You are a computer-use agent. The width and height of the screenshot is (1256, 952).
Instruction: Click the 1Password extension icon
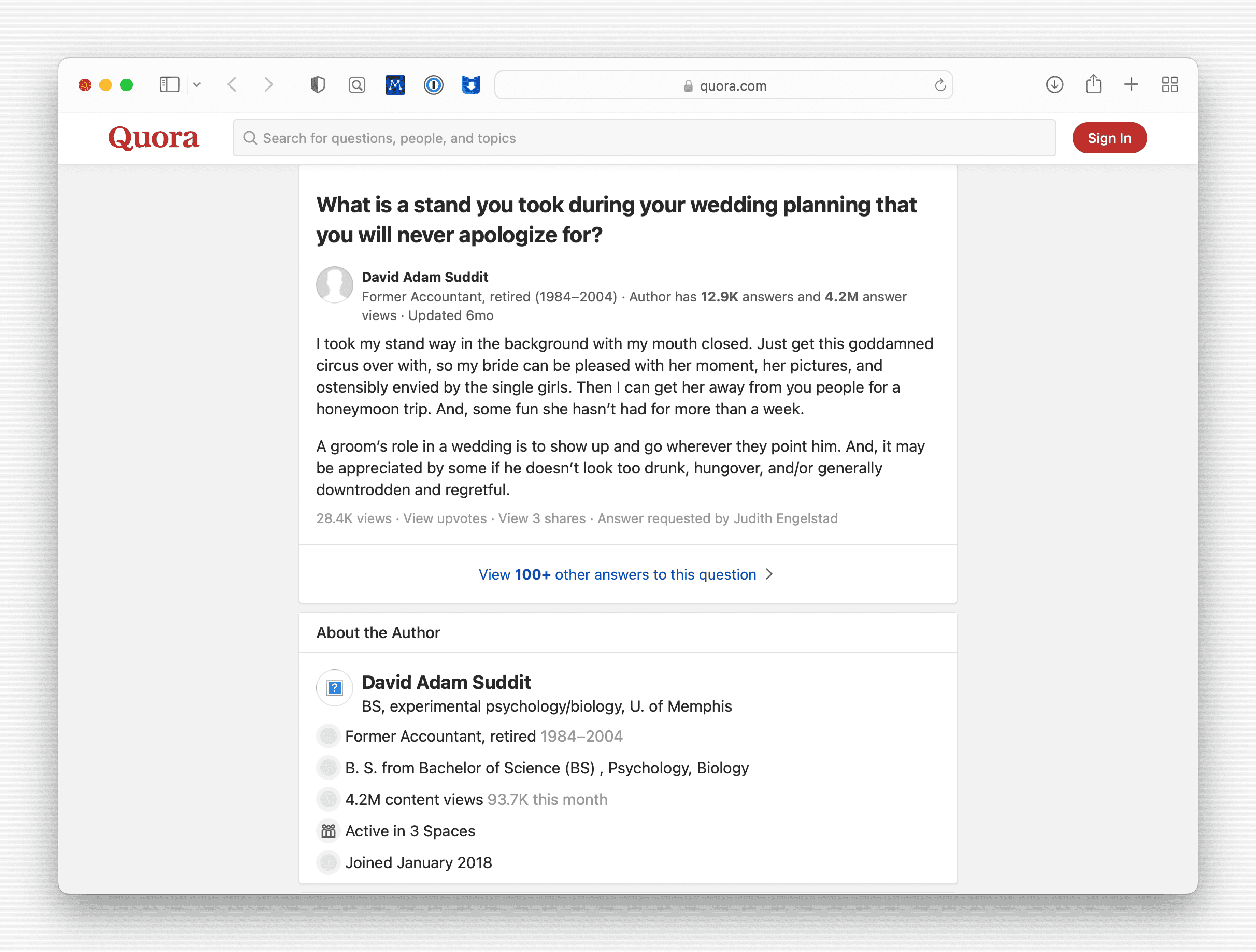click(x=433, y=85)
